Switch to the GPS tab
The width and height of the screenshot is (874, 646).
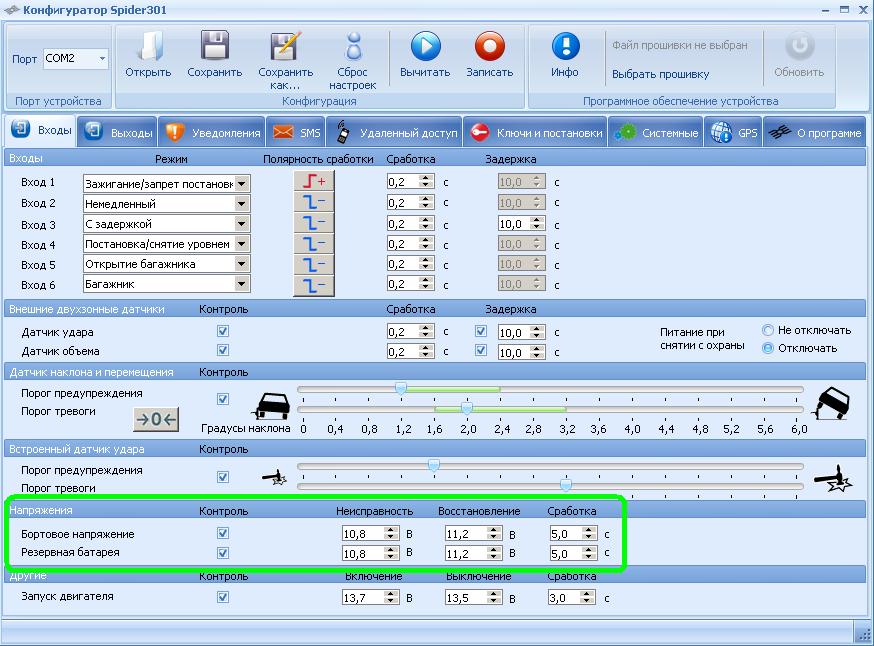[735, 133]
